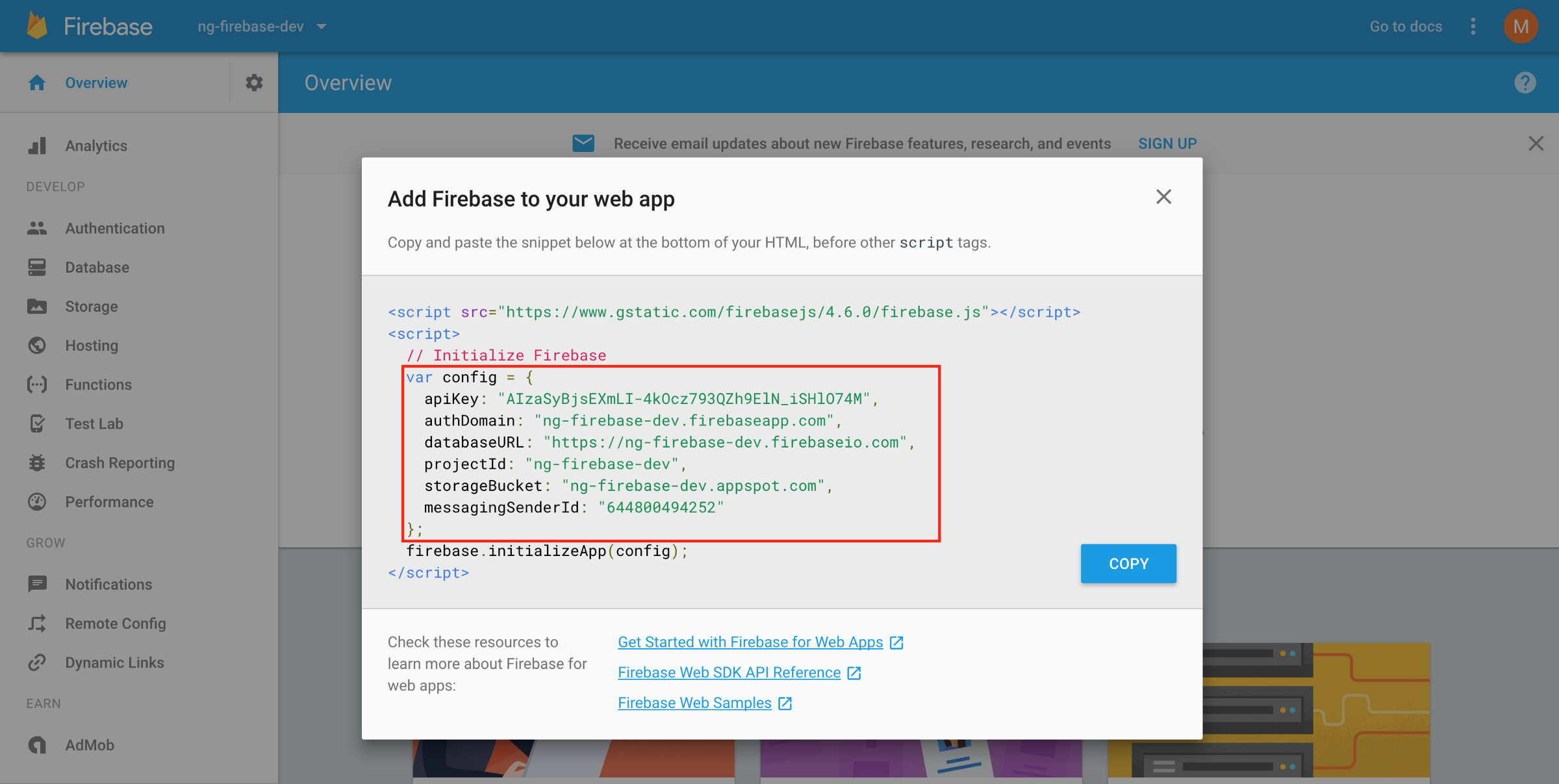Click the SIGN UP link
This screenshot has height=784, width=1559.
click(x=1167, y=144)
